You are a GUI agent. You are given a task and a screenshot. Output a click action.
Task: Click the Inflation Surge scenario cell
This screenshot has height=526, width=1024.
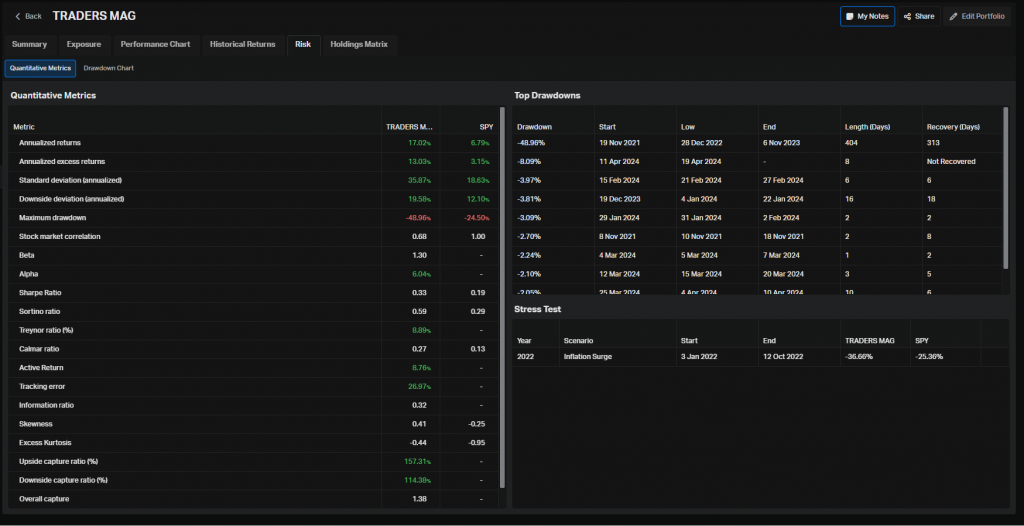click(588, 357)
